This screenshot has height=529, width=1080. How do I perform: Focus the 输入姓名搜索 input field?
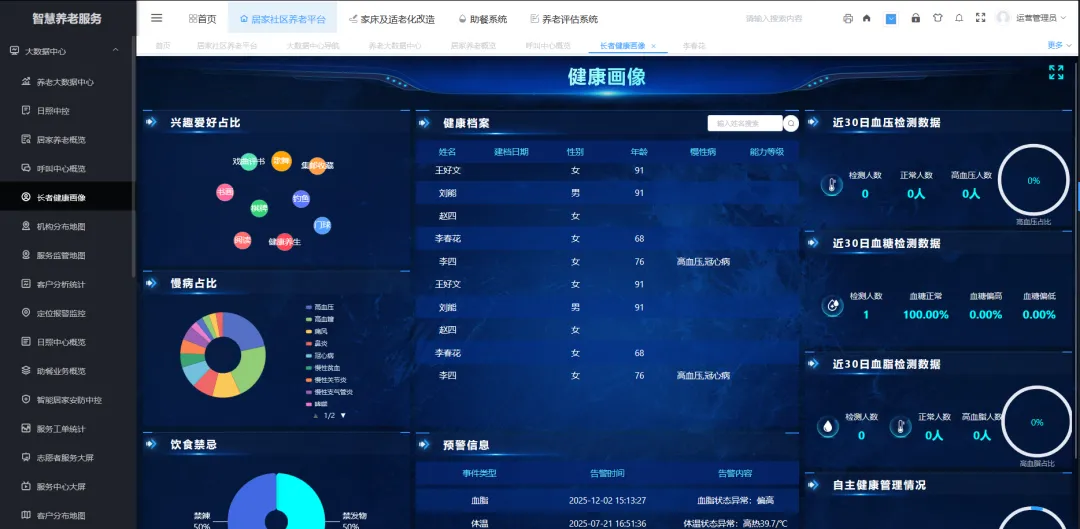coord(745,123)
